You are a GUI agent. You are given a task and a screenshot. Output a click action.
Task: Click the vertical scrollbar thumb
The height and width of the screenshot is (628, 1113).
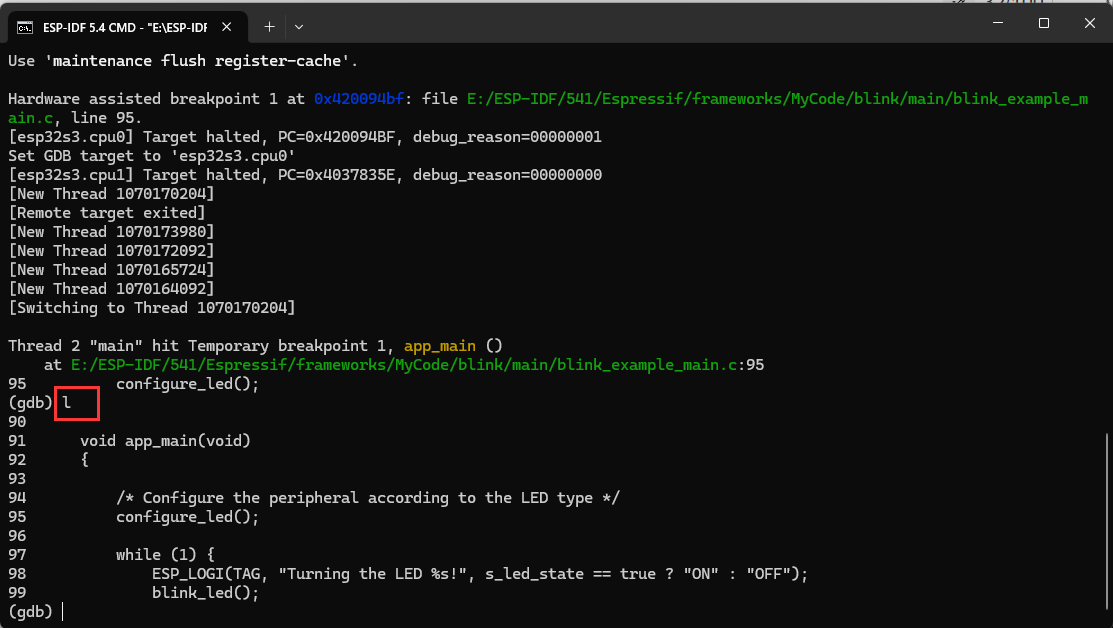tap(1107, 522)
